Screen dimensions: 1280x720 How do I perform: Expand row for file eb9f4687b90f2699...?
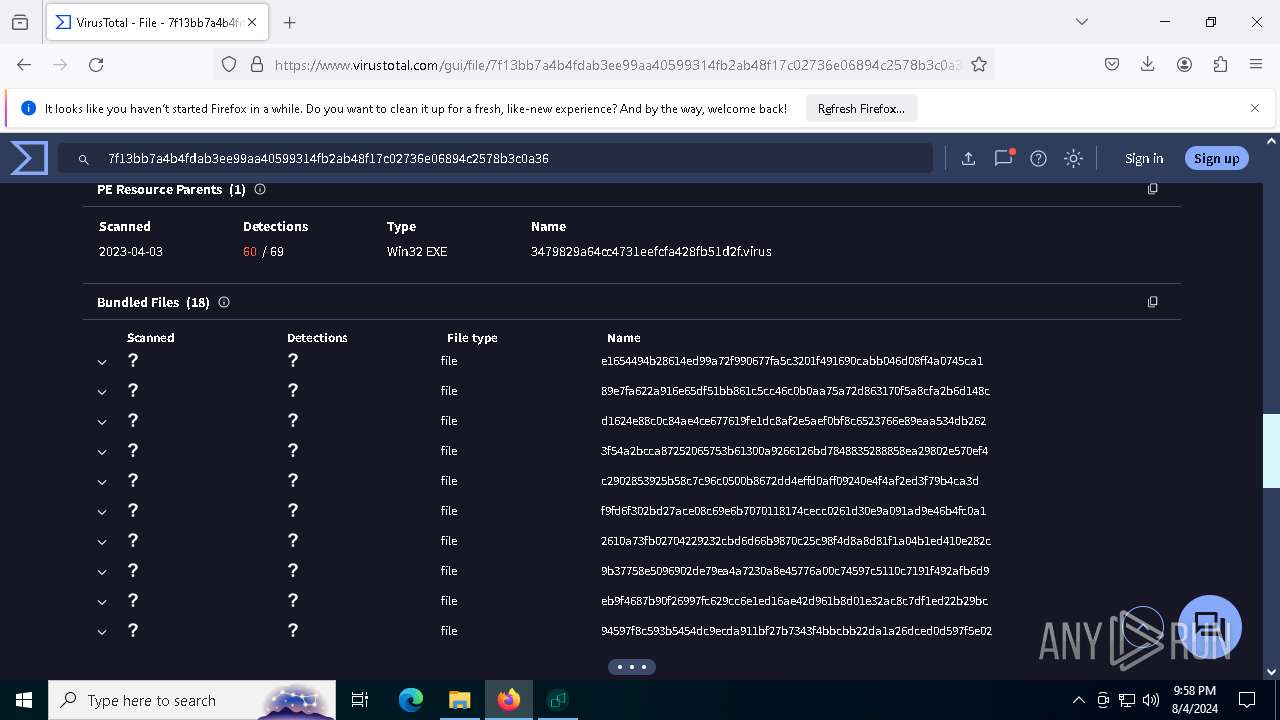pyautogui.click(x=102, y=602)
